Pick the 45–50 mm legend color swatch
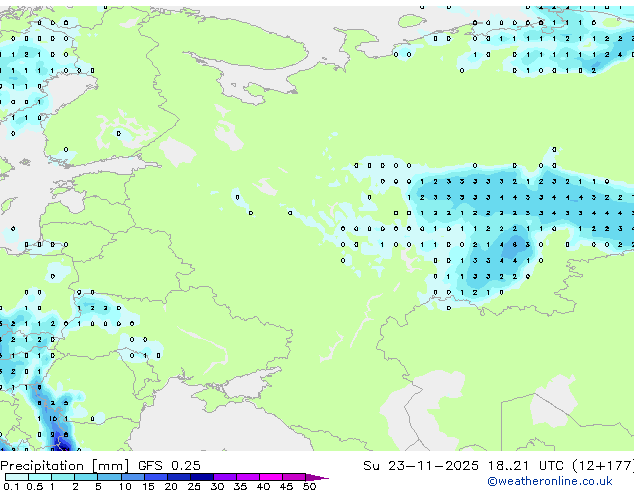This screenshot has width=634, height=490. (x=294, y=477)
